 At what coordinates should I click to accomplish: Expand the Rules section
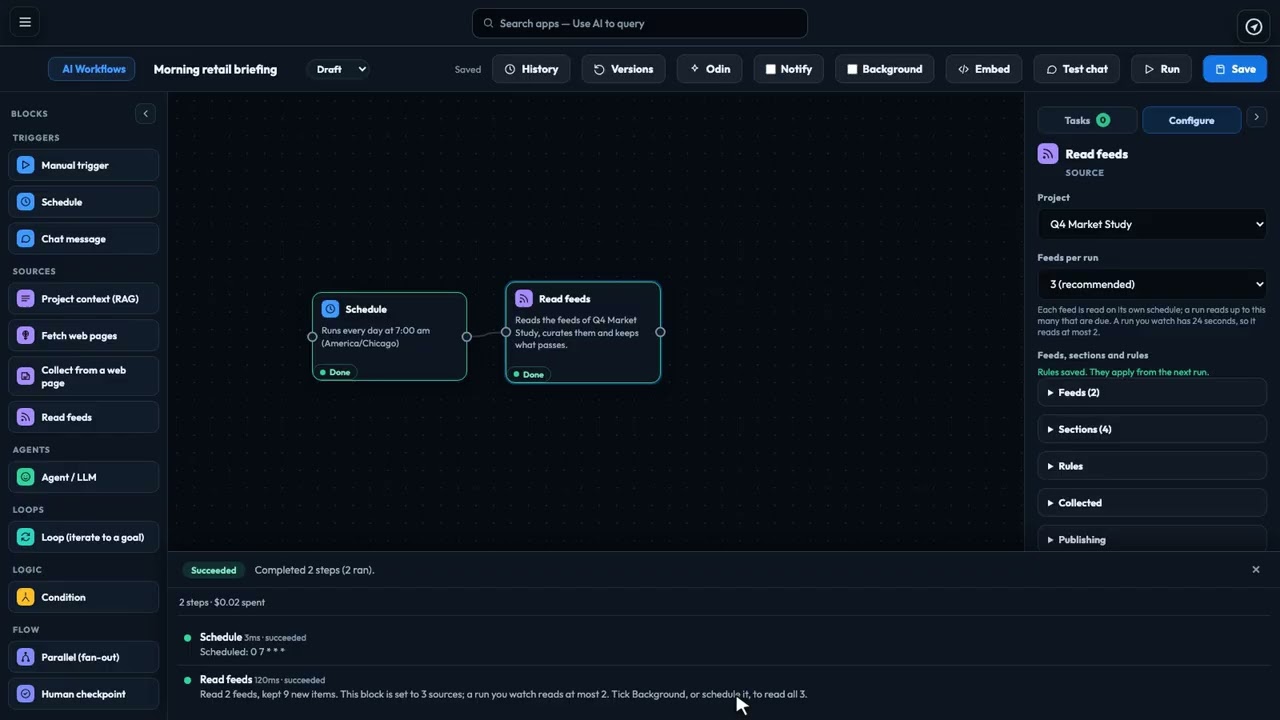click(1152, 466)
